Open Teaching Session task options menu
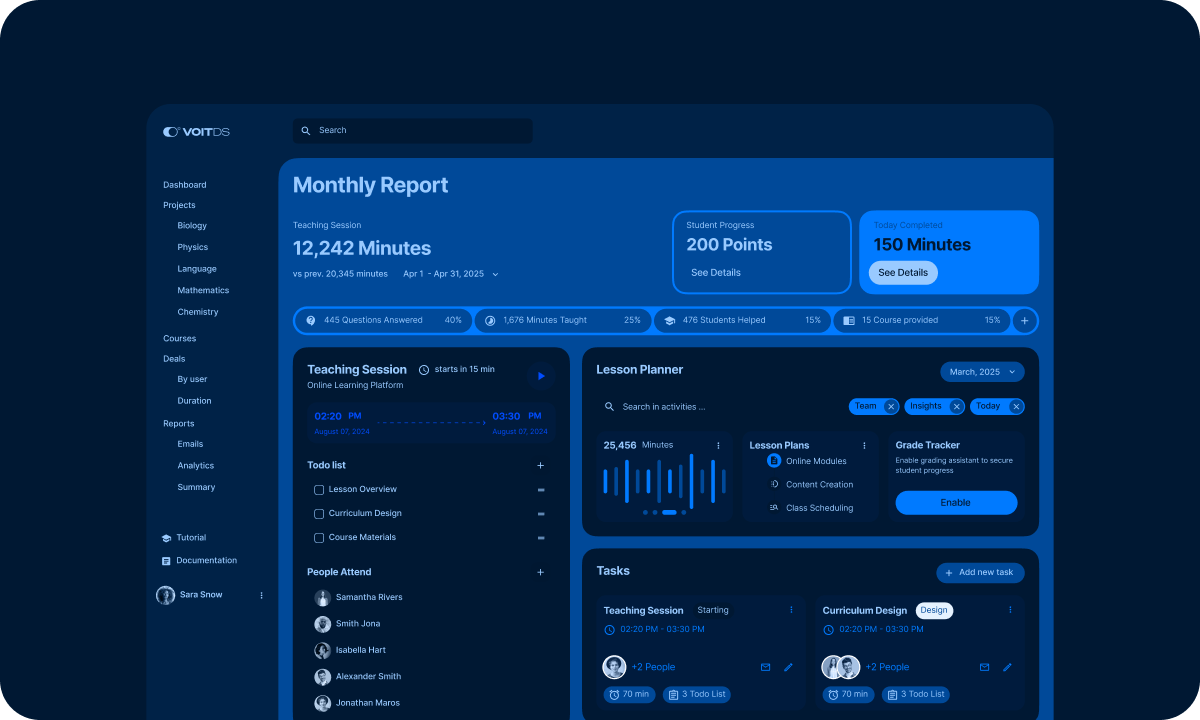 click(x=791, y=610)
